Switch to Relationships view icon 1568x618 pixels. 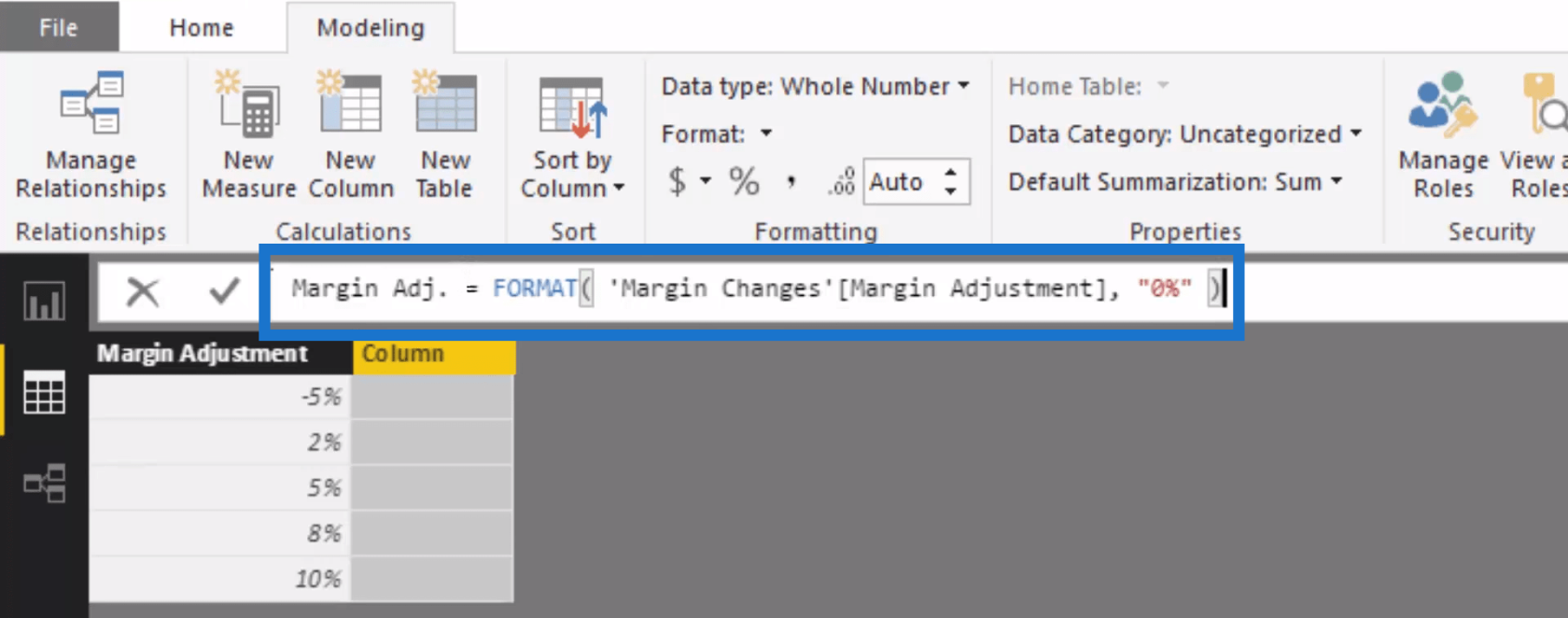point(44,484)
